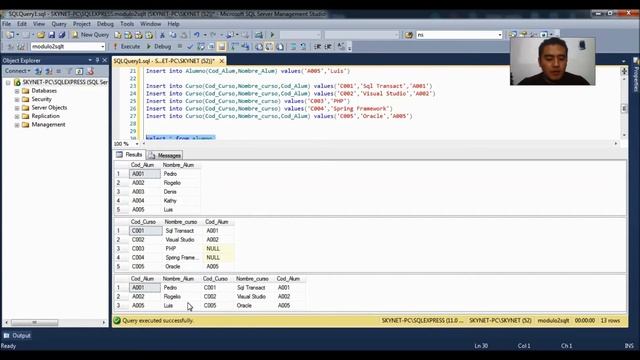The height and width of the screenshot is (360, 640).
Task: Open the 100 % zoom dropdown
Action: coord(137,144)
